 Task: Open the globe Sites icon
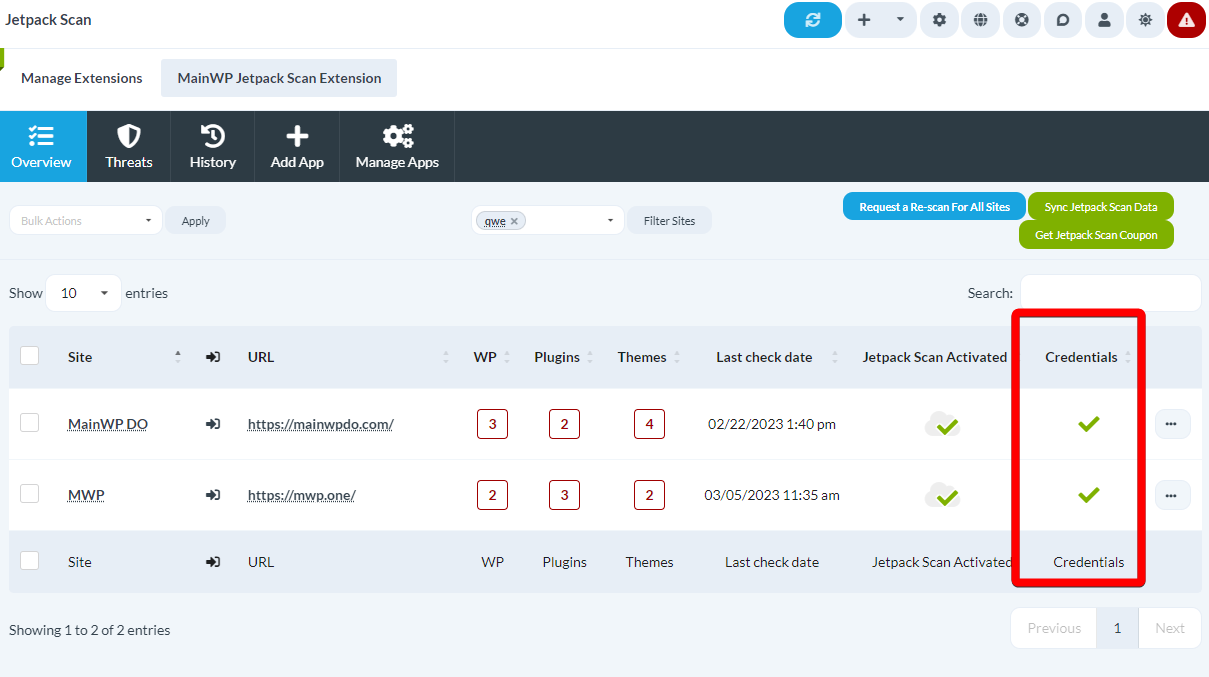pos(980,20)
